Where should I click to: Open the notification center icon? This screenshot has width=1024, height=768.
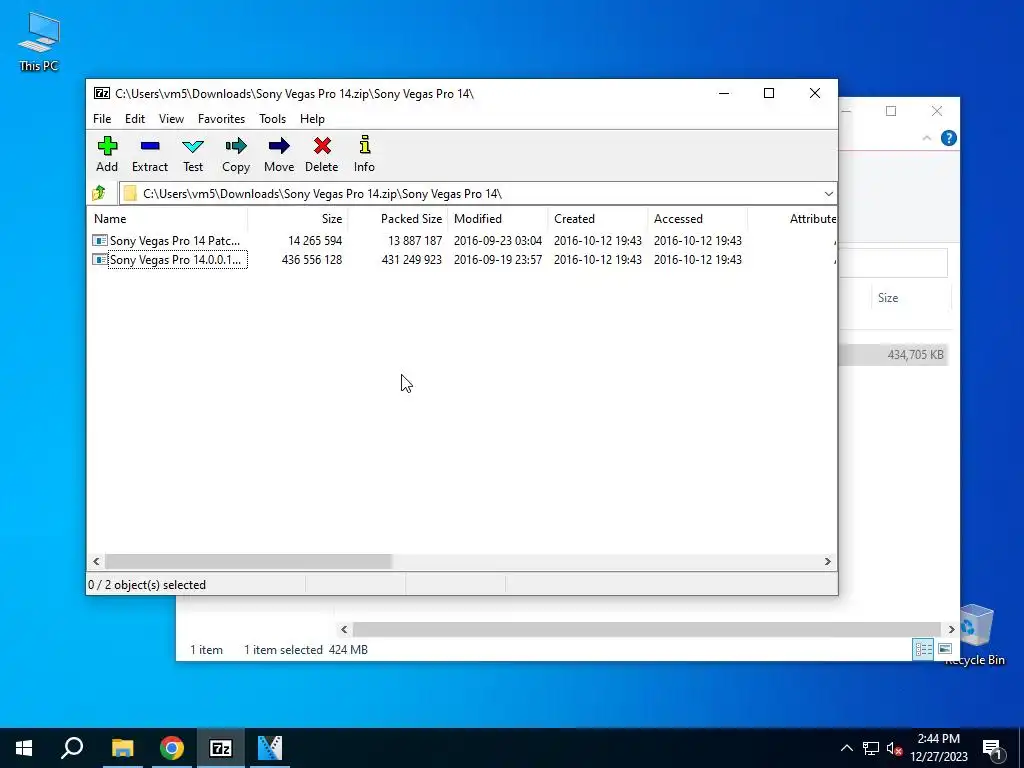tap(993, 749)
